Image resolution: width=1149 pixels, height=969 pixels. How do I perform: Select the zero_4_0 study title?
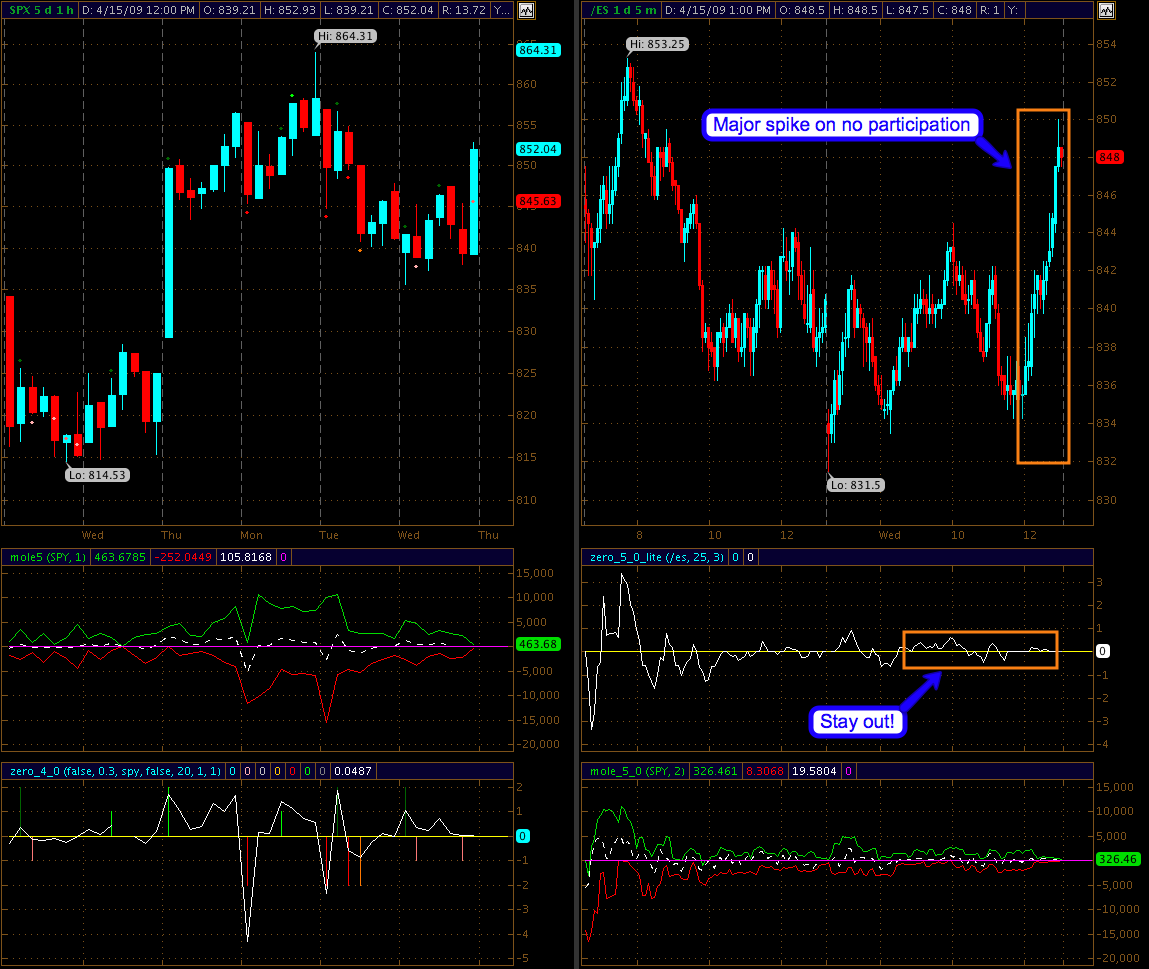[x=112, y=771]
